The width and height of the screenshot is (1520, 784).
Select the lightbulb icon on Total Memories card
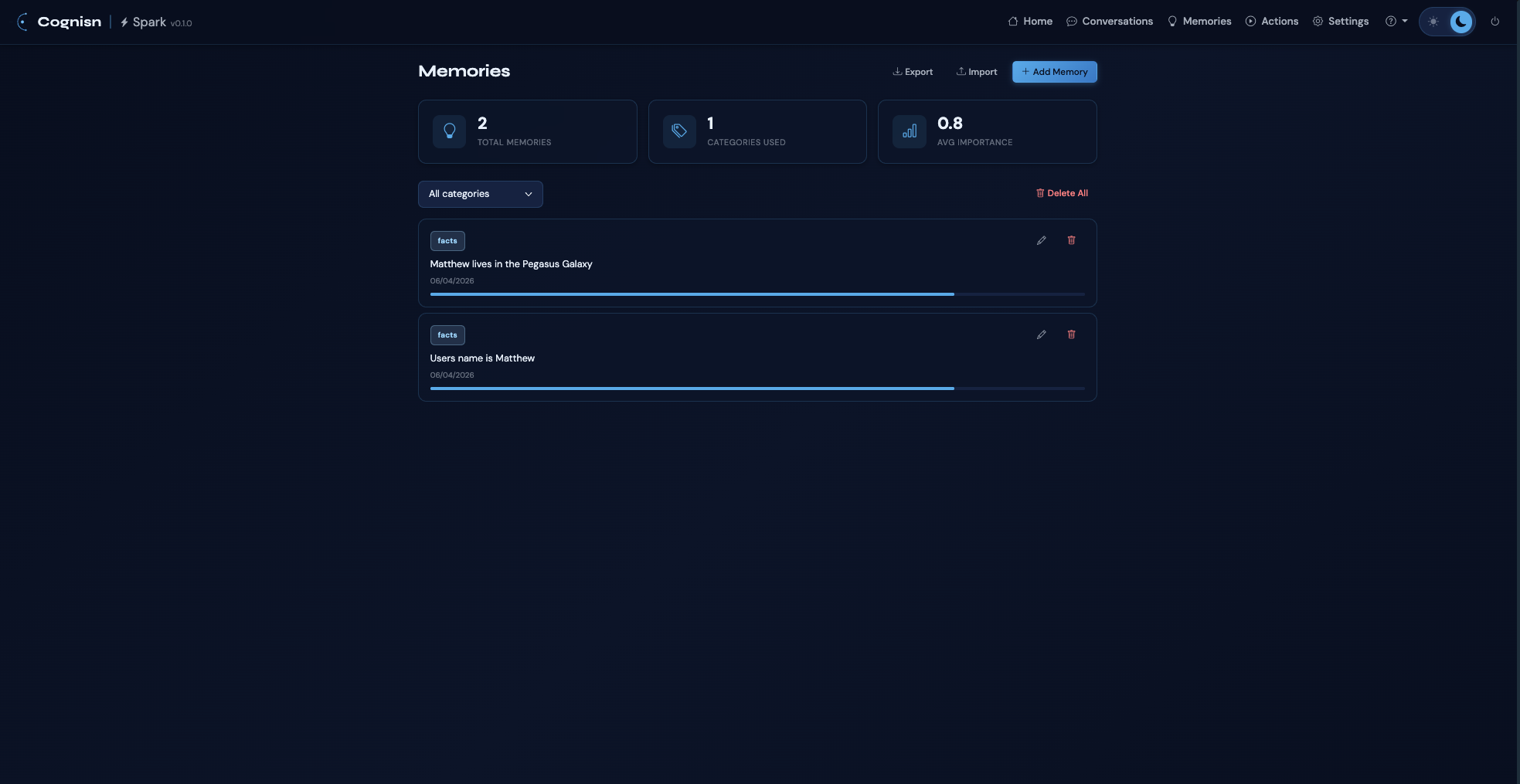point(449,131)
